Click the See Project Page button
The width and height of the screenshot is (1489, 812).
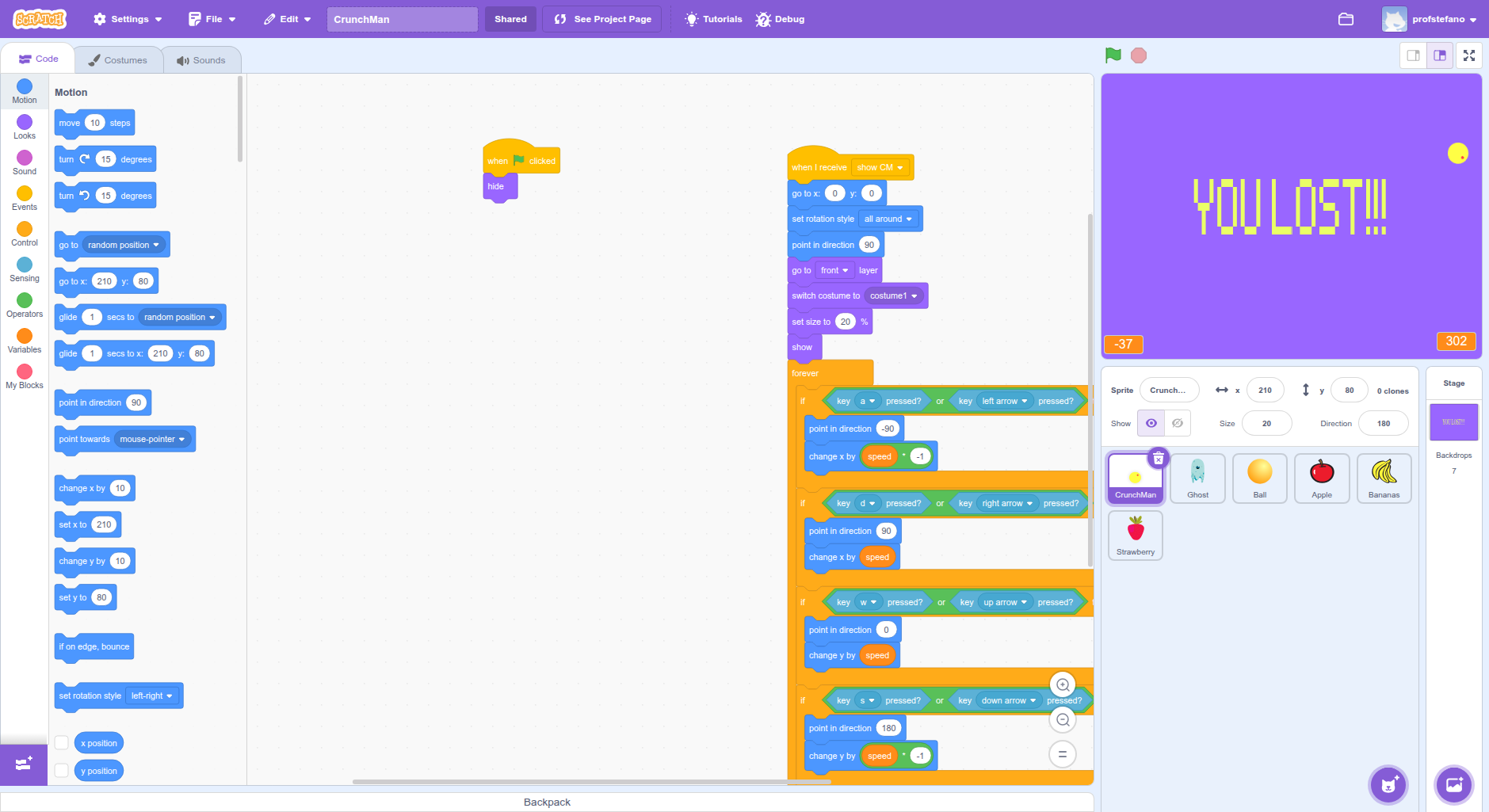(603, 19)
